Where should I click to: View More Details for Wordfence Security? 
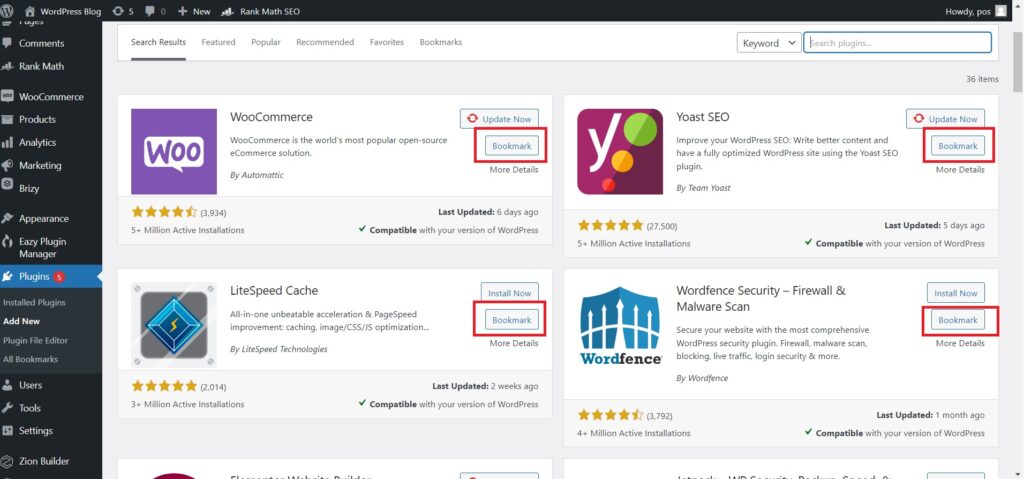click(x=960, y=344)
